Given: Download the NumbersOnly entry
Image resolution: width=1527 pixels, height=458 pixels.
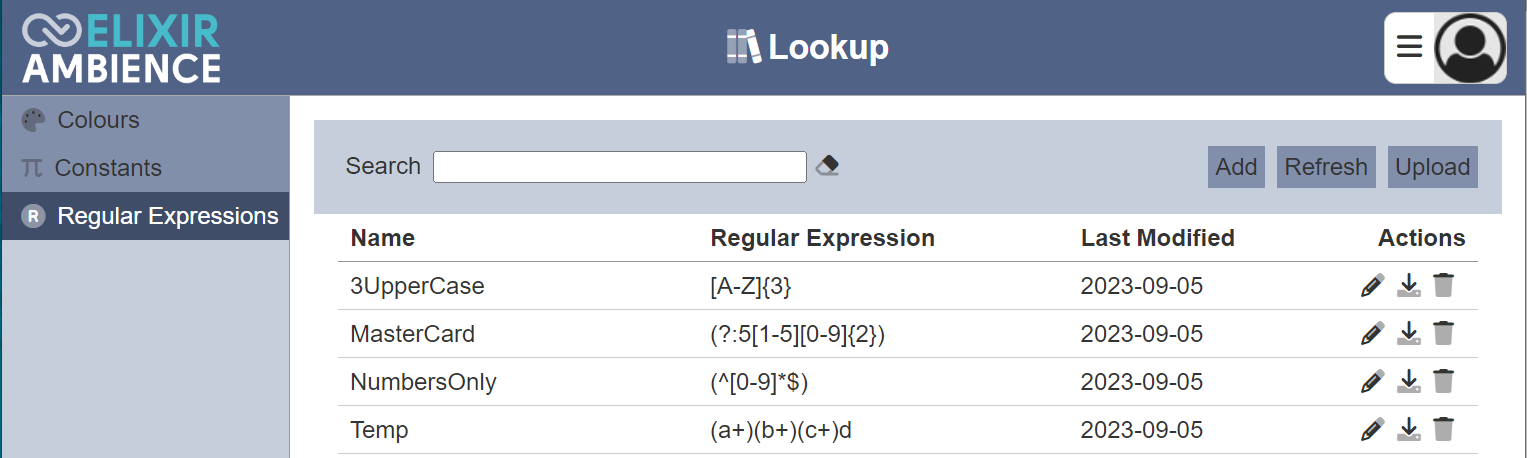Looking at the screenshot, I should pyautogui.click(x=1408, y=382).
